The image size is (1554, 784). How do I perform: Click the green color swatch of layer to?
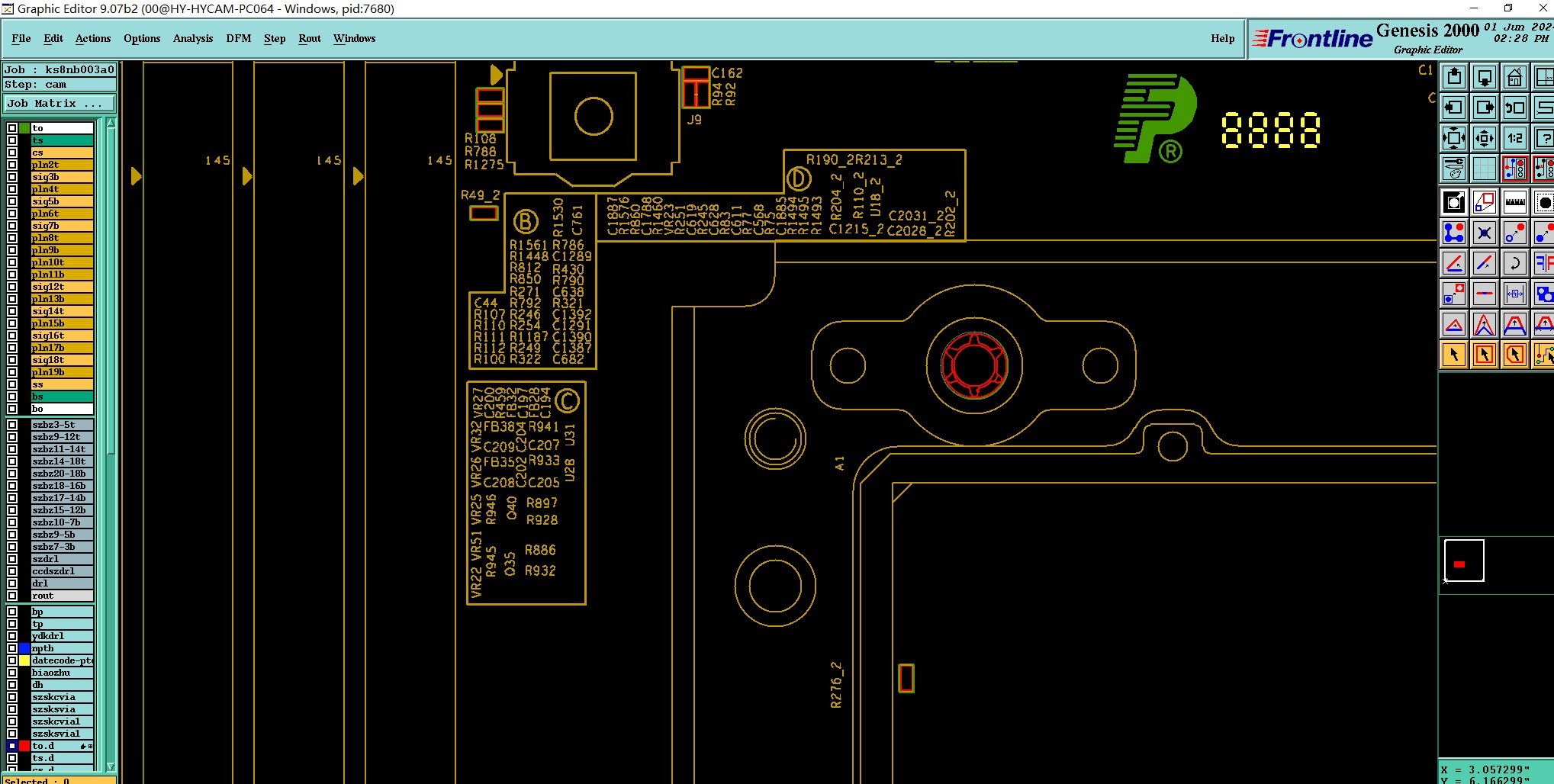pyautogui.click(x=24, y=128)
